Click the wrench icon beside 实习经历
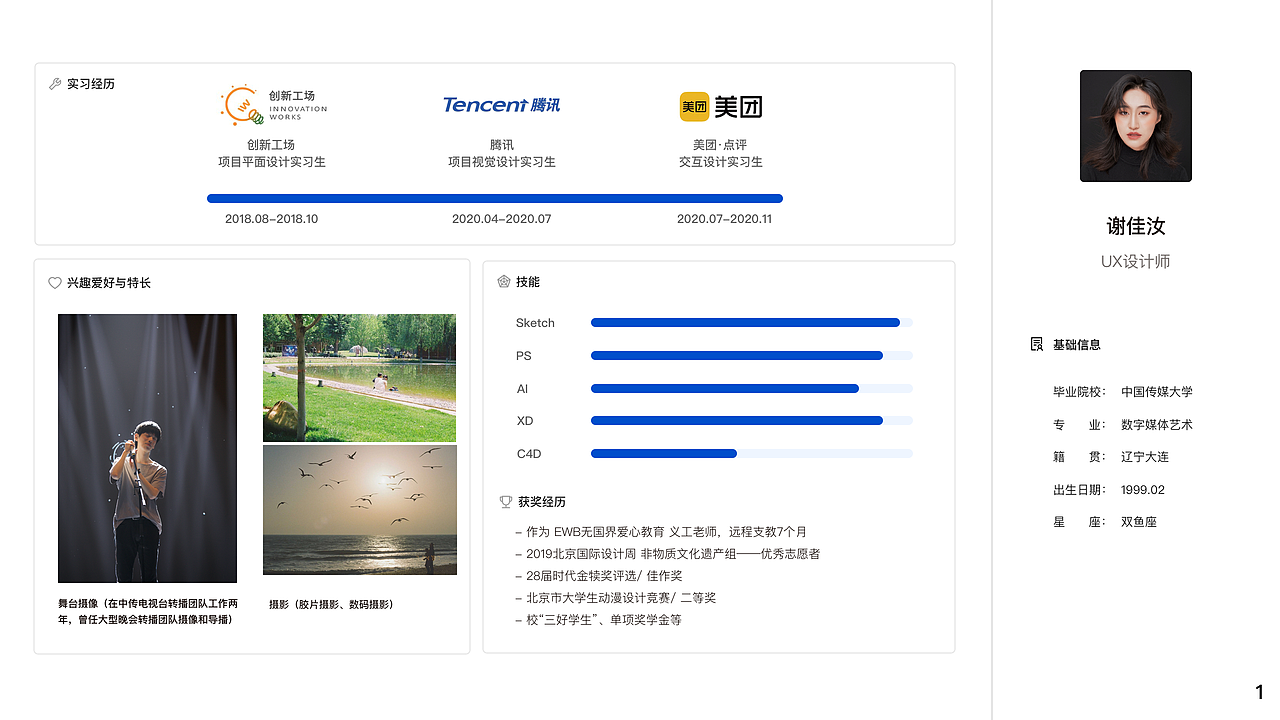1280x720 pixels. (x=55, y=84)
